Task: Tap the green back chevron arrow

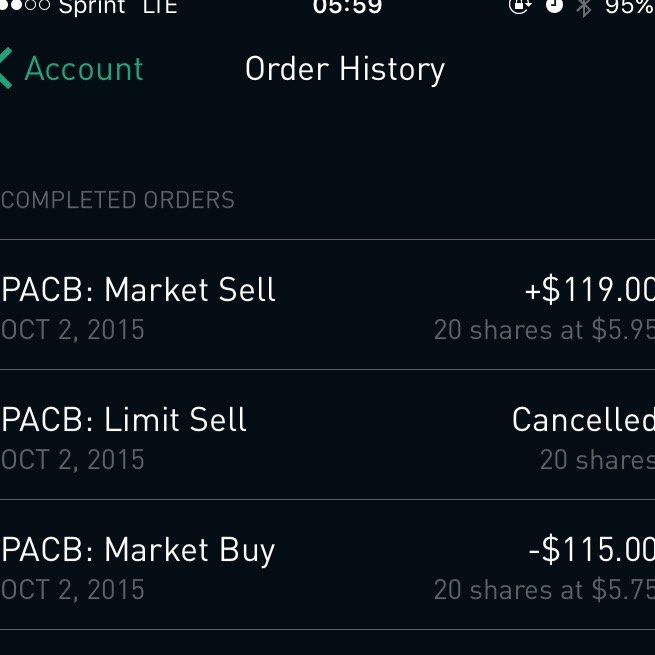Action: tap(7, 69)
